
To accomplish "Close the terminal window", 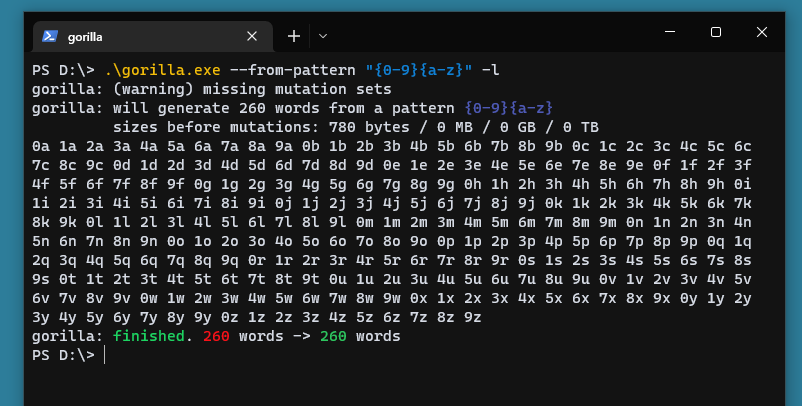I will pyautogui.click(x=762, y=32).
